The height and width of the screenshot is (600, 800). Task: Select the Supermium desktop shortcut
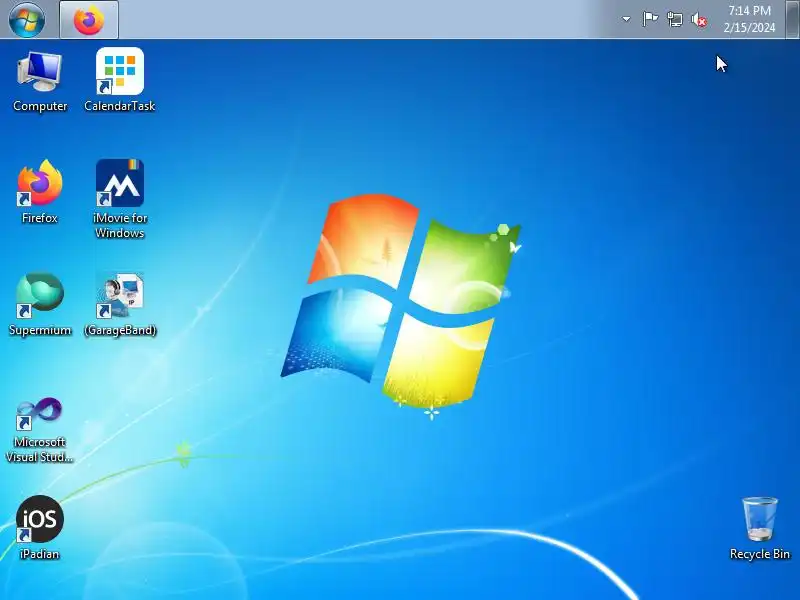[x=40, y=305]
